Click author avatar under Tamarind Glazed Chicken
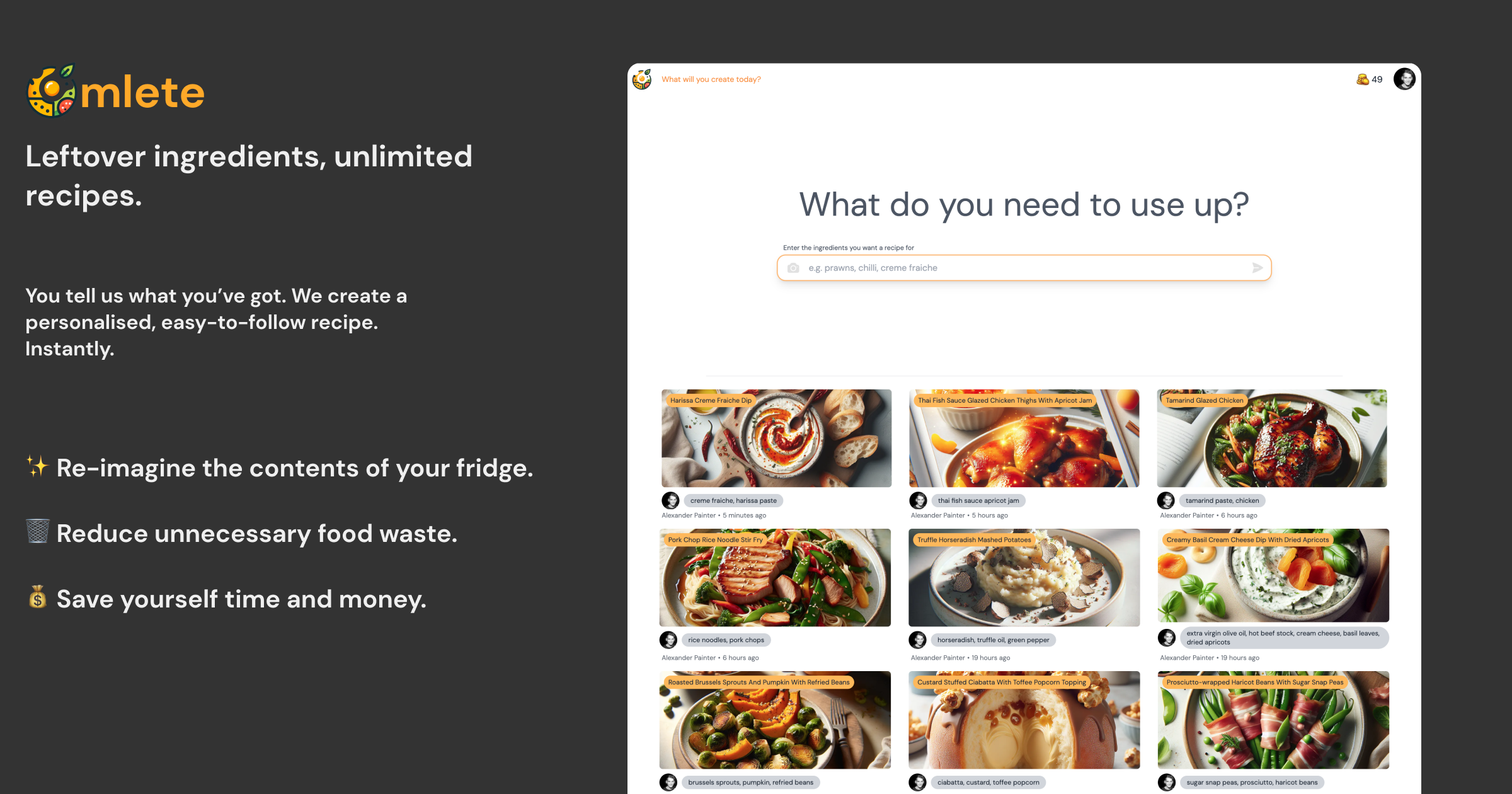1512x794 pixels. [1166, 500]
